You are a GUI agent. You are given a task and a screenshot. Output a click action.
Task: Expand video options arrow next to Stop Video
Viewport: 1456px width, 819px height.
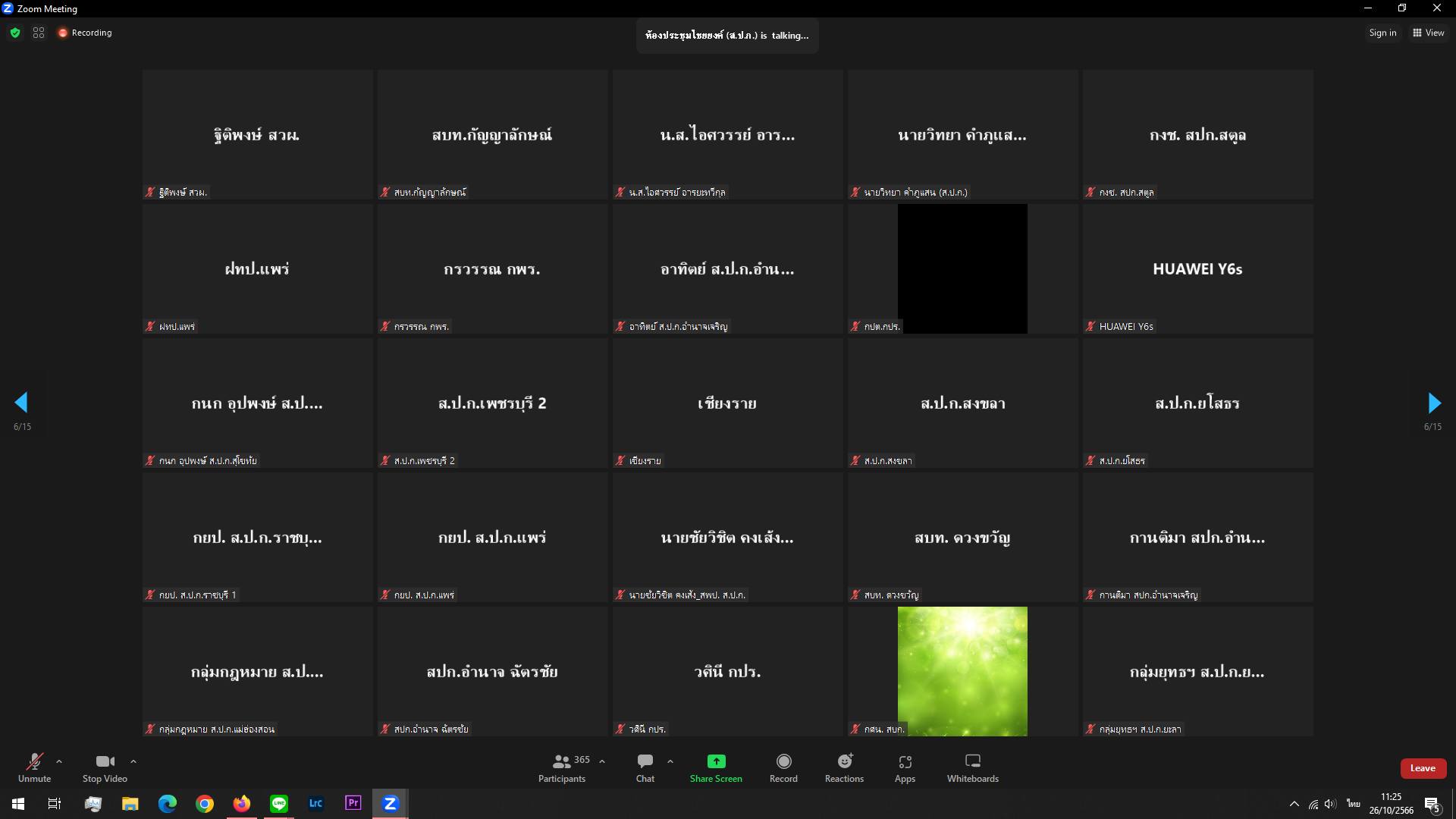click(133, 761)
